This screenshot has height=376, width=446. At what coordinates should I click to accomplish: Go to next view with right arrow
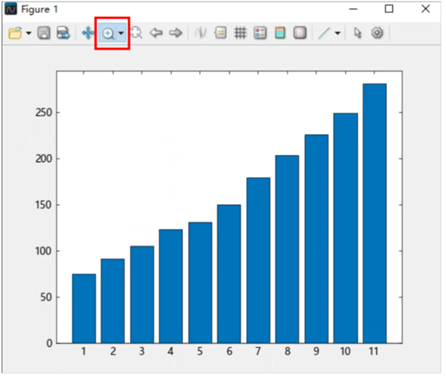[176, 33]
